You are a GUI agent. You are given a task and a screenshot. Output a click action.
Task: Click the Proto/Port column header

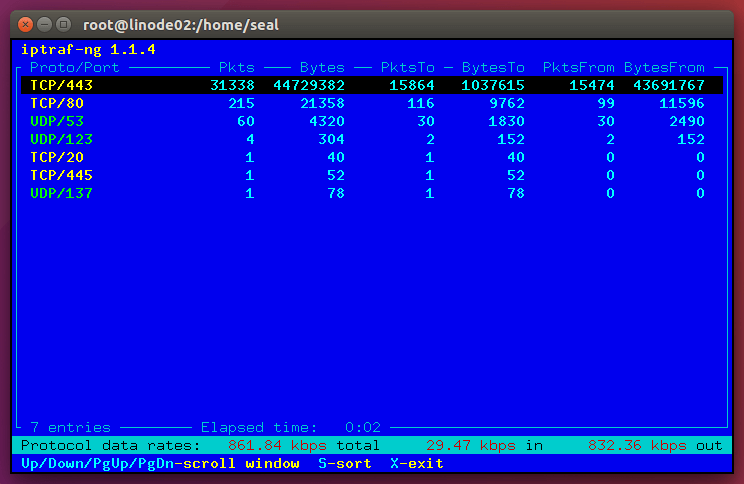[x=74, y=67]
